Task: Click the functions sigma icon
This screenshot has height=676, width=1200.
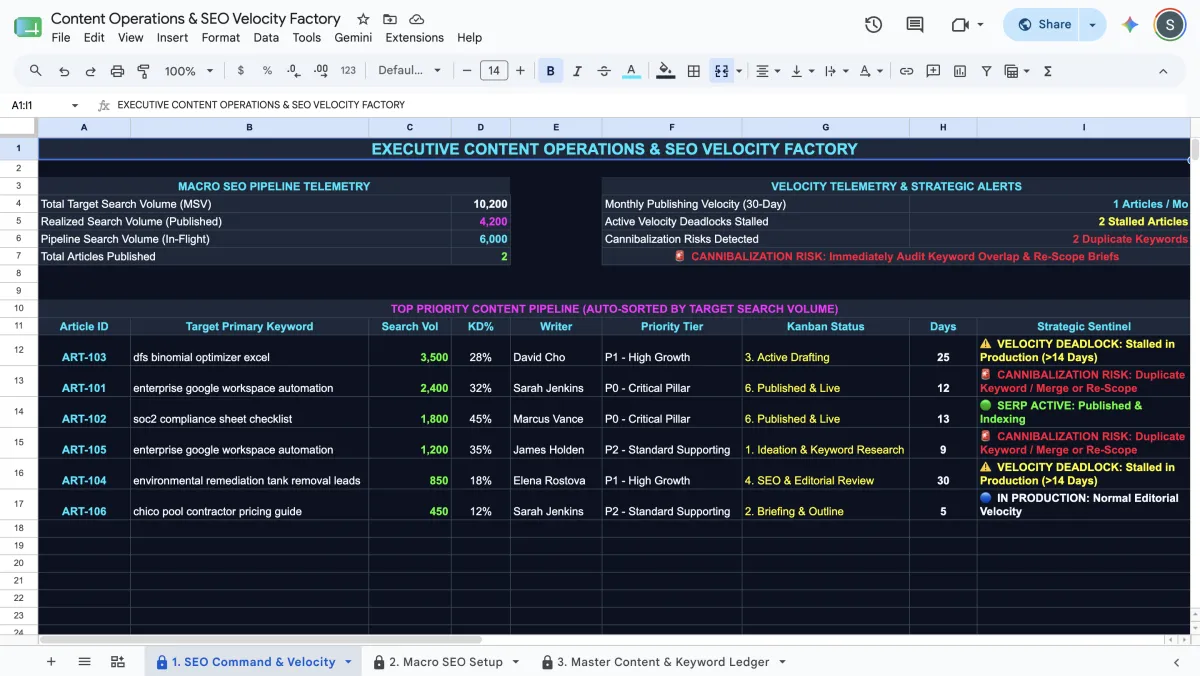Action: click(1047, 71)
